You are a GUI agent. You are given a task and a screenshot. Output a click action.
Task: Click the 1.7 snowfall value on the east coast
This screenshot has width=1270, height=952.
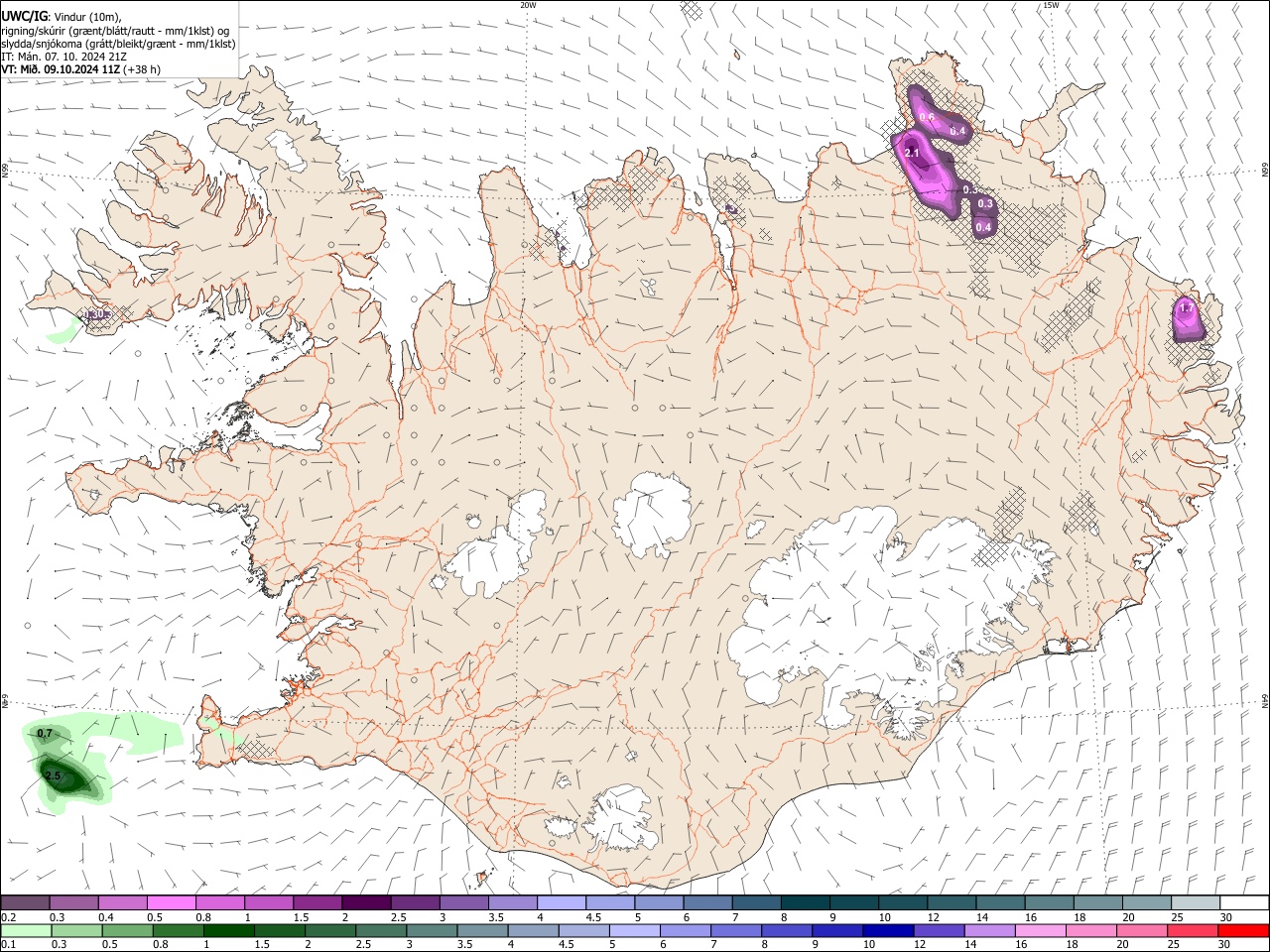point(1186,308)
